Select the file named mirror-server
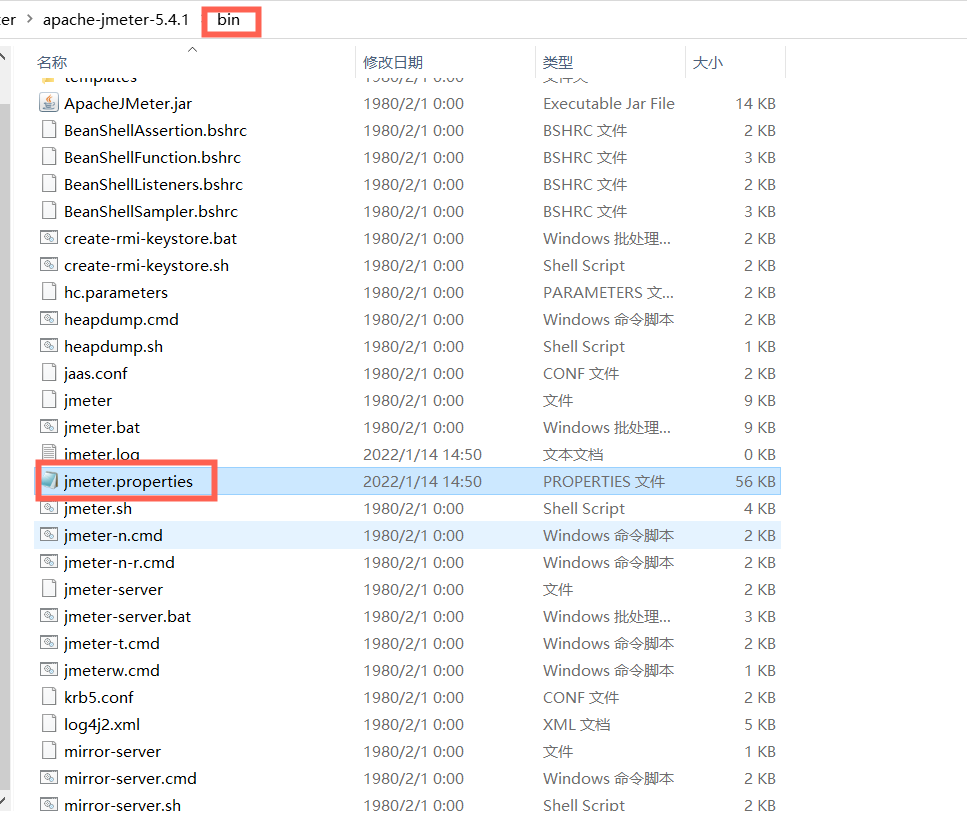967x821 pixels. [112, 751]
